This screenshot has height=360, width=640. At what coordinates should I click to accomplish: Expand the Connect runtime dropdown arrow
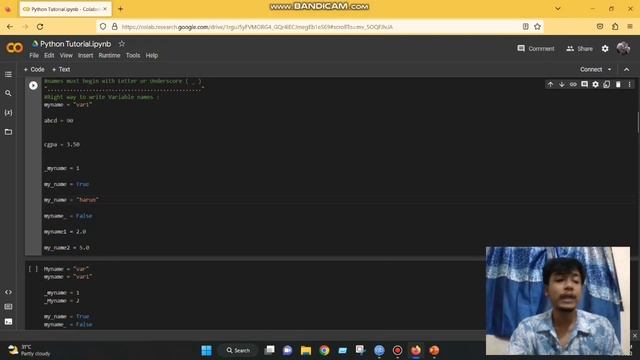click(x=609, y=69)
